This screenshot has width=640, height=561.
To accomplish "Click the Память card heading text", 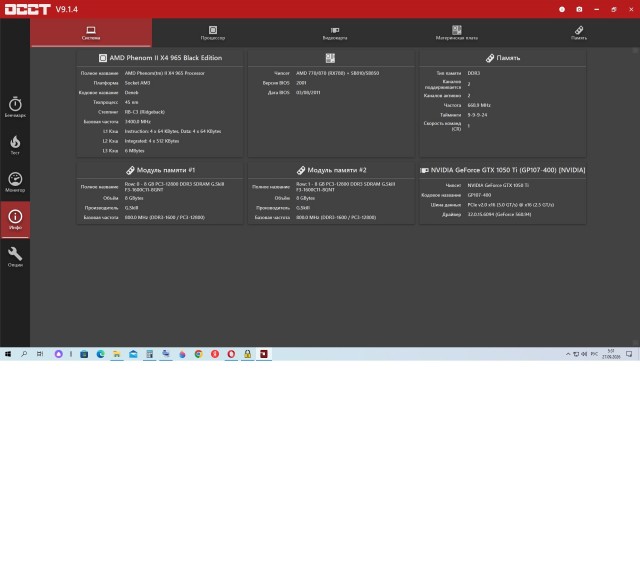I will coord(508,58).
